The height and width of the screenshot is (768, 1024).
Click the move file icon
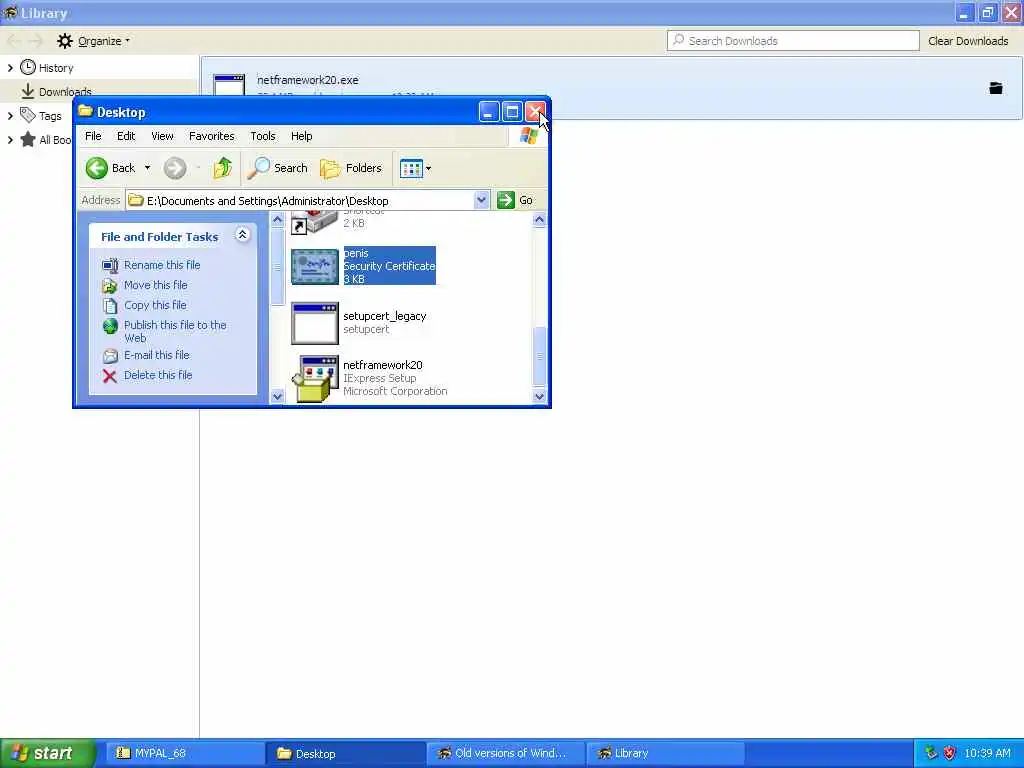(x=110, y=285)
